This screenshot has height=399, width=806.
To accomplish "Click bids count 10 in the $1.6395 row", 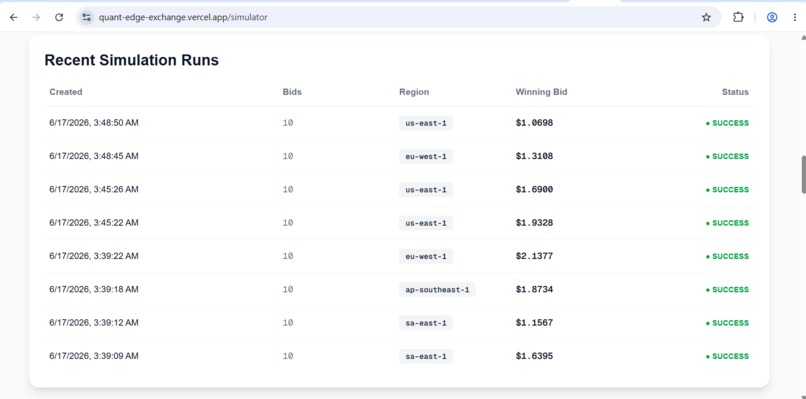I will 288,356.
